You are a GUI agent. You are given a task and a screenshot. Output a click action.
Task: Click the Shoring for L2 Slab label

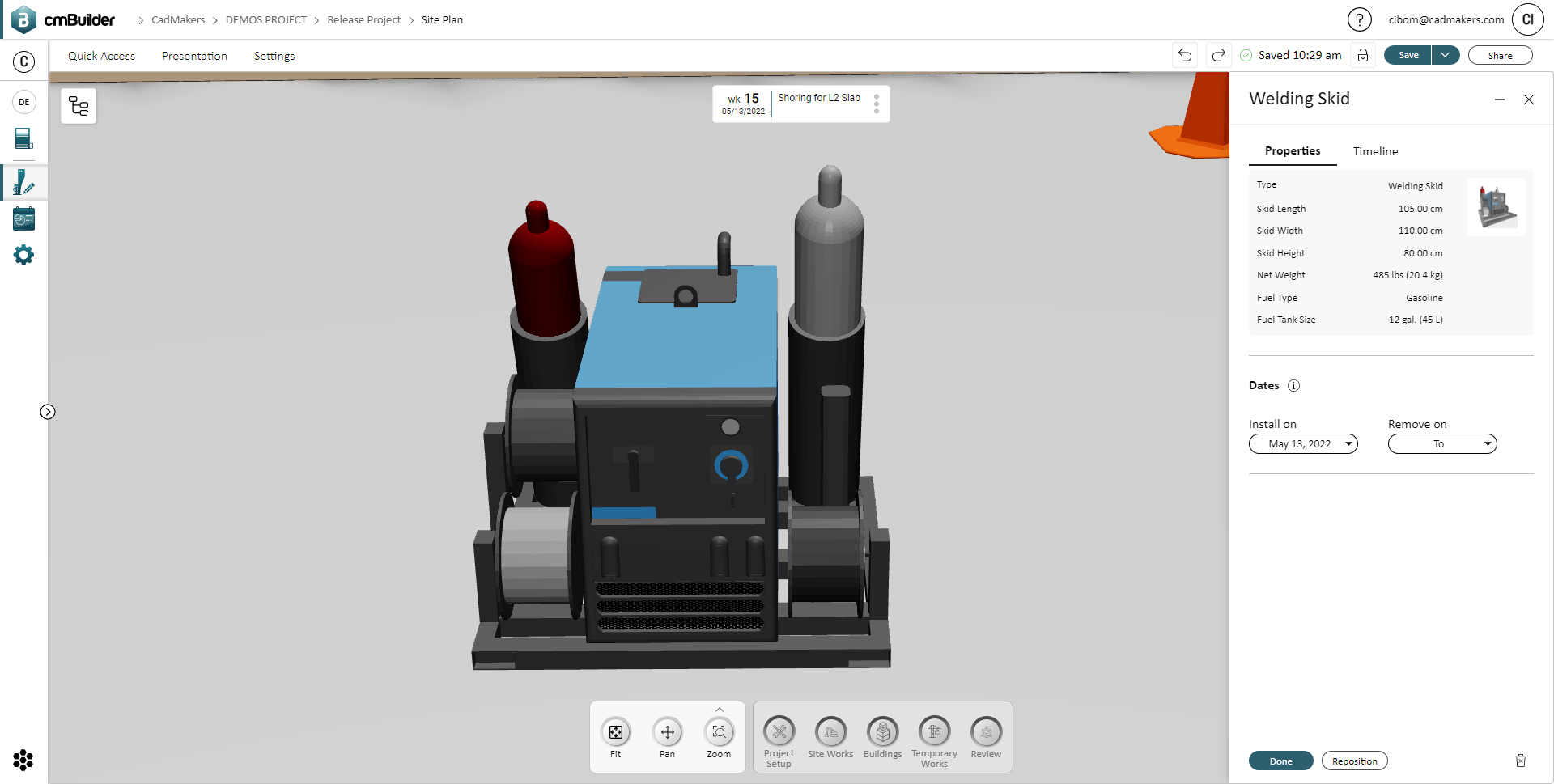tap(819, 98)
